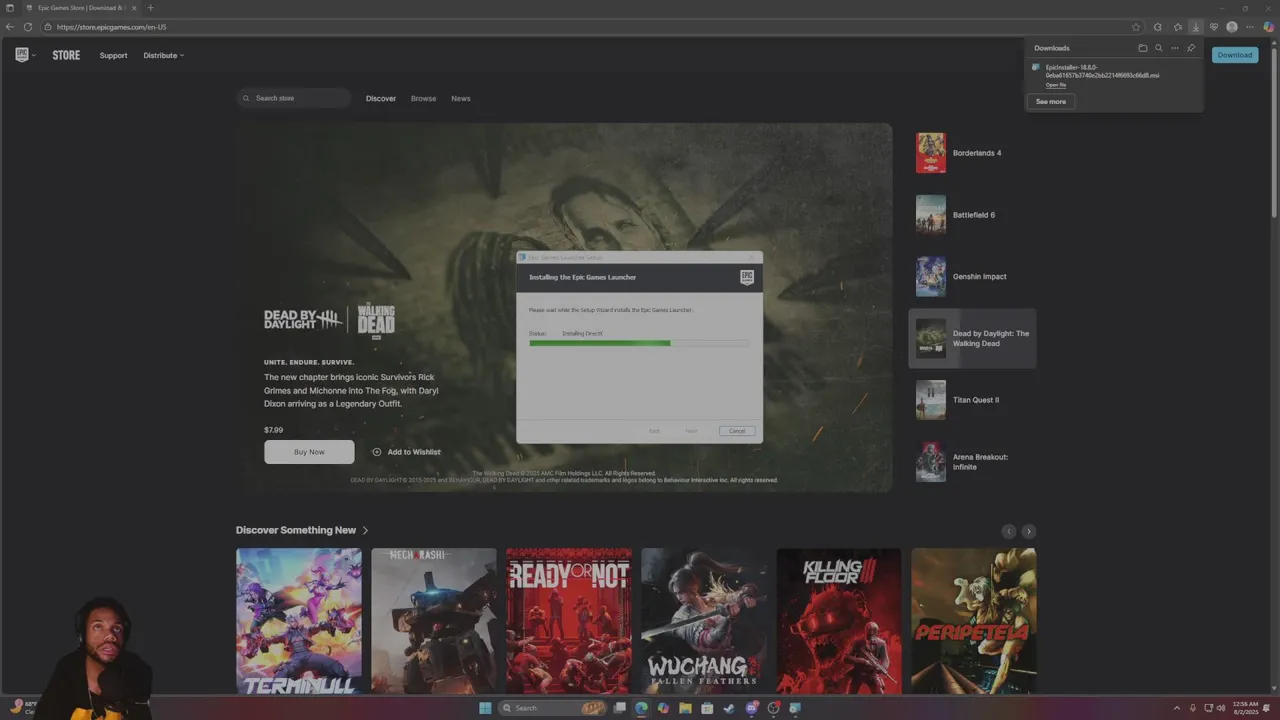Open the browser profile avatar
Image resolution: width=1280 pixels, height=720 pixels.
pos(1232,27)
